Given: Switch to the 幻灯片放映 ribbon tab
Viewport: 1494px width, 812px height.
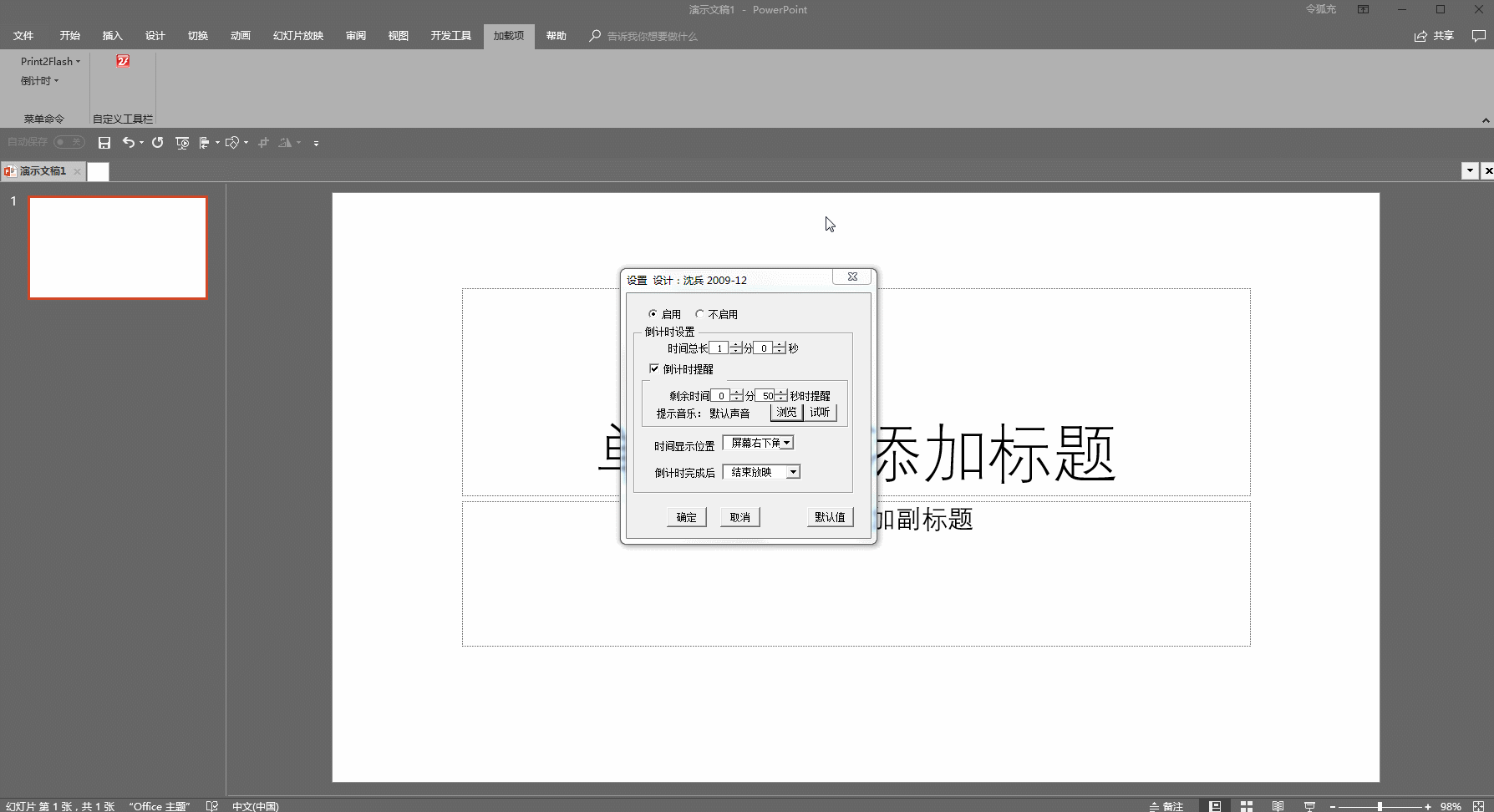Looking at the screenshot, I should [x=297, y=35].
